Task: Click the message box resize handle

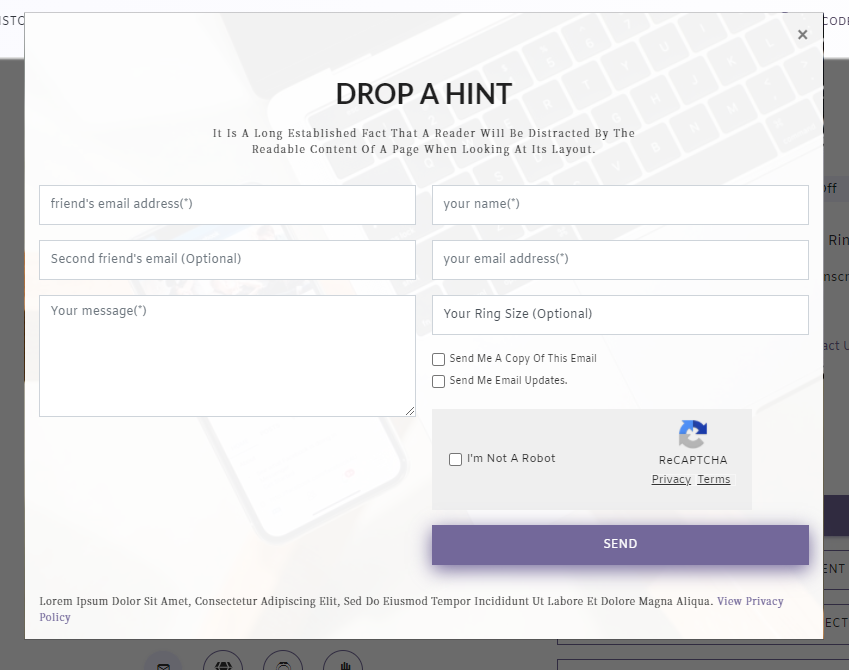Action: tap(410, 411)
